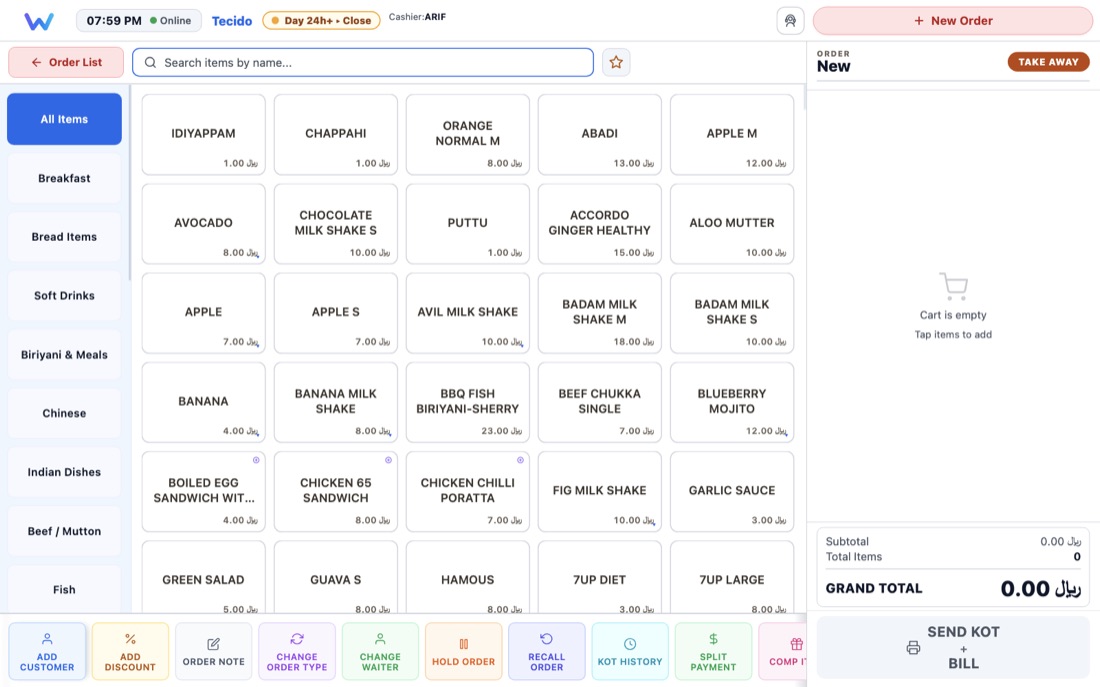Click the Recall Order undo icon

click(546, 639)
